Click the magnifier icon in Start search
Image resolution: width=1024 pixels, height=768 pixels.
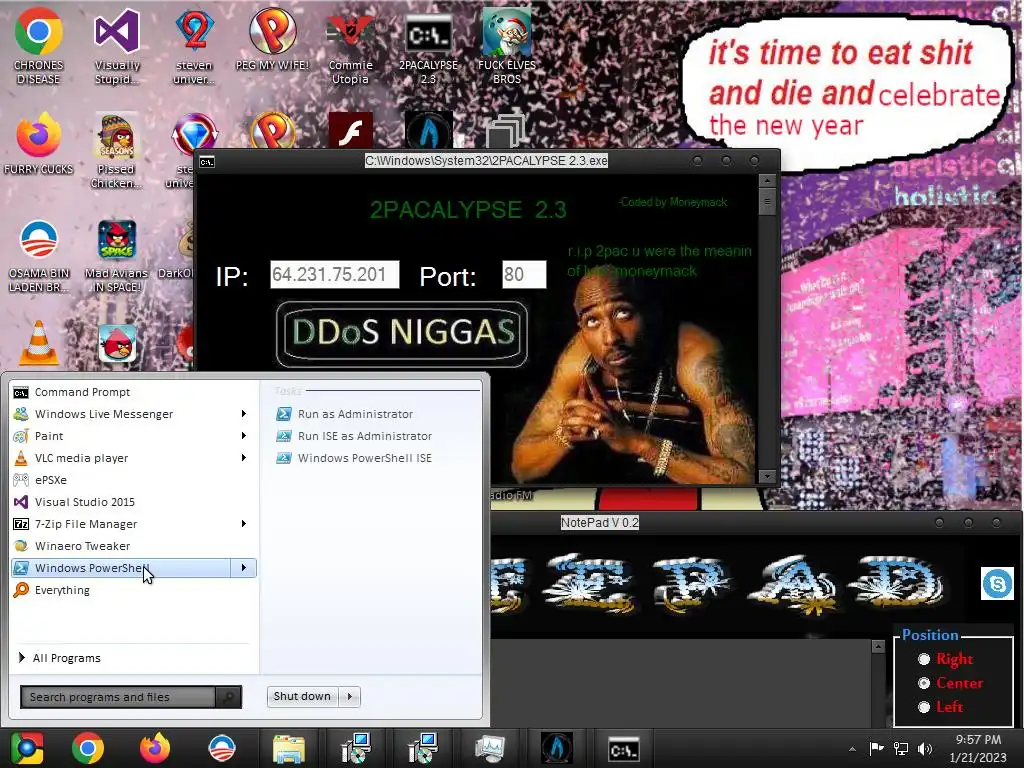coord(229,697)
